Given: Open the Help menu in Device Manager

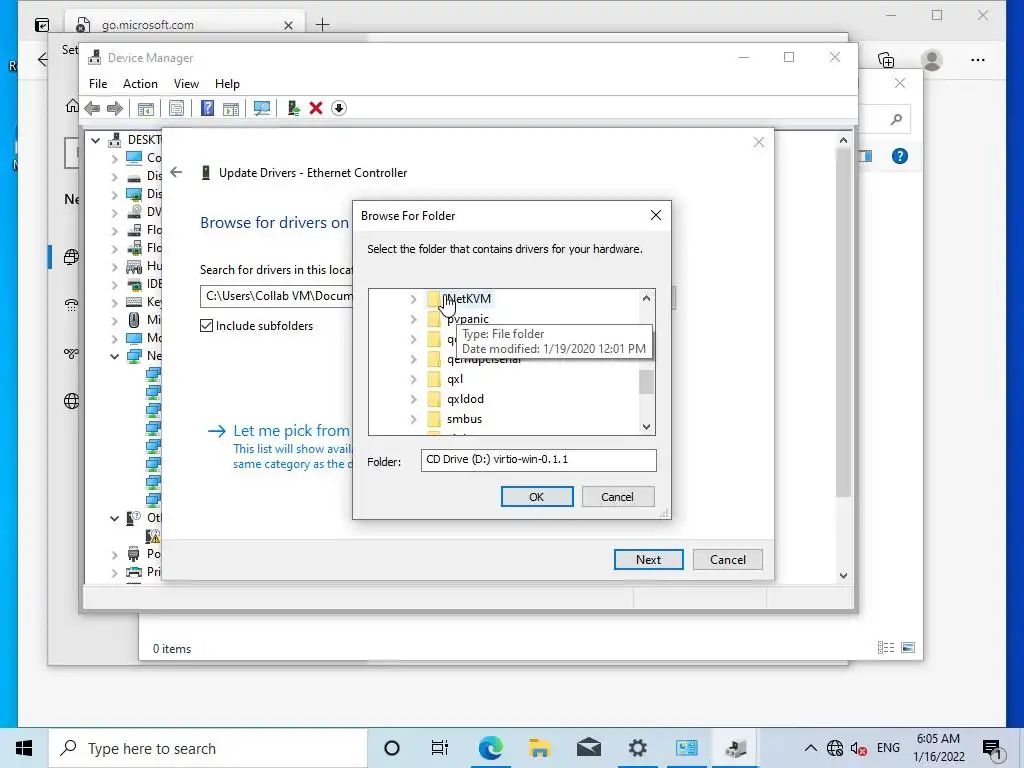Looking at the screenshot, I should pos(227,84).
